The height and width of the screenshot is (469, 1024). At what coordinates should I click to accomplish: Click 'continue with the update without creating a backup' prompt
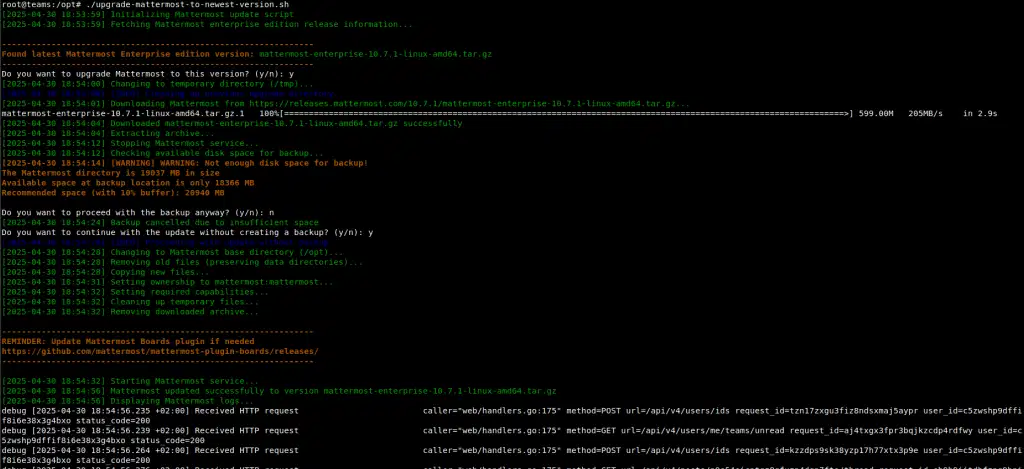(187, 232)
